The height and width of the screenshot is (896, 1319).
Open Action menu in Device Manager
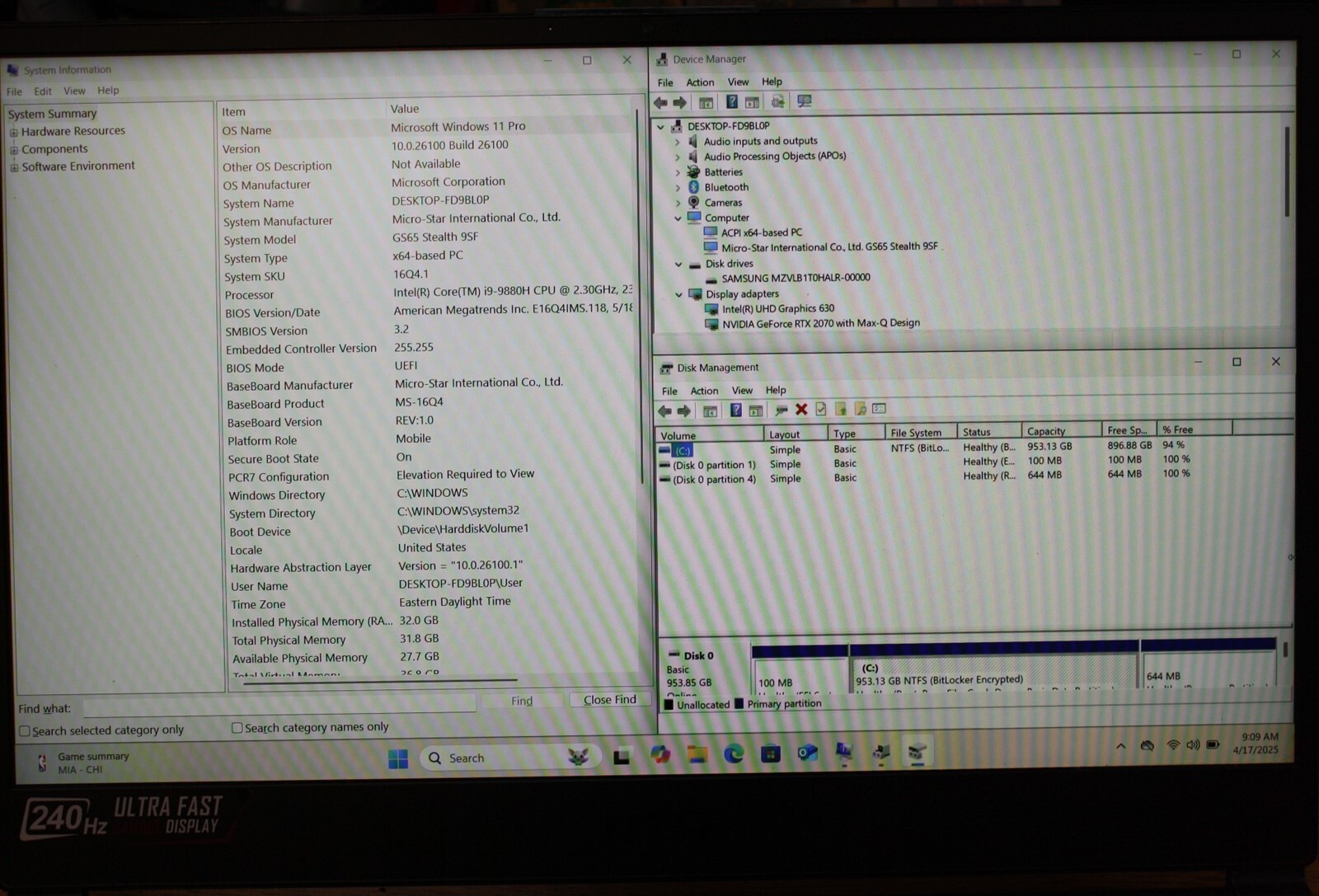click(700, 82)
